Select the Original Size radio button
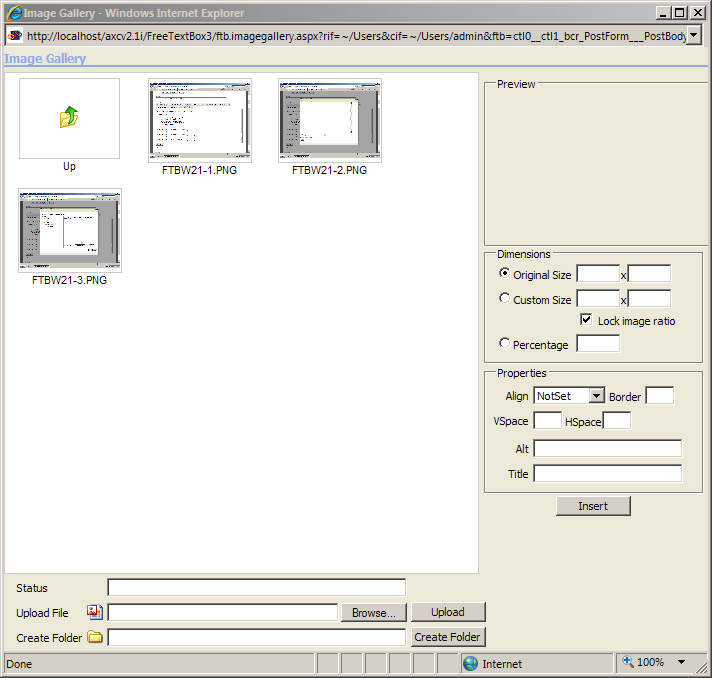The width and height of the screenshot is (712, 678). [x=504, y=273]
